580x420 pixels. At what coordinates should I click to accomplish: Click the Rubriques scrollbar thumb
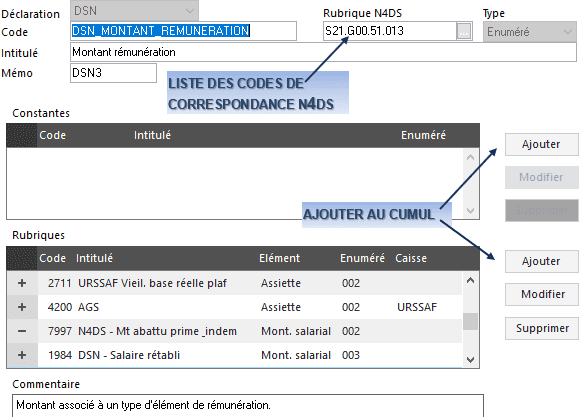tap(471, 322)
